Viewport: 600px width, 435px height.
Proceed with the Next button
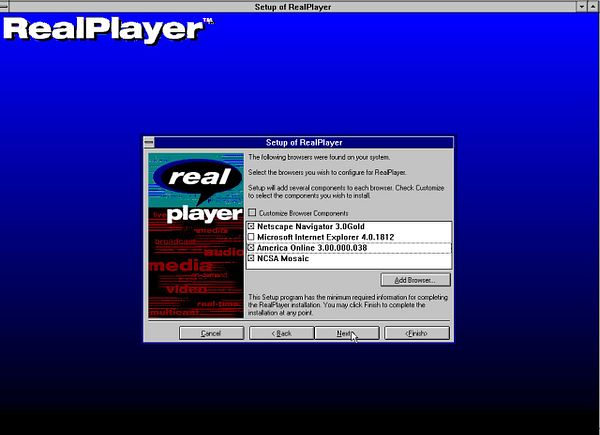coord(347,333)
